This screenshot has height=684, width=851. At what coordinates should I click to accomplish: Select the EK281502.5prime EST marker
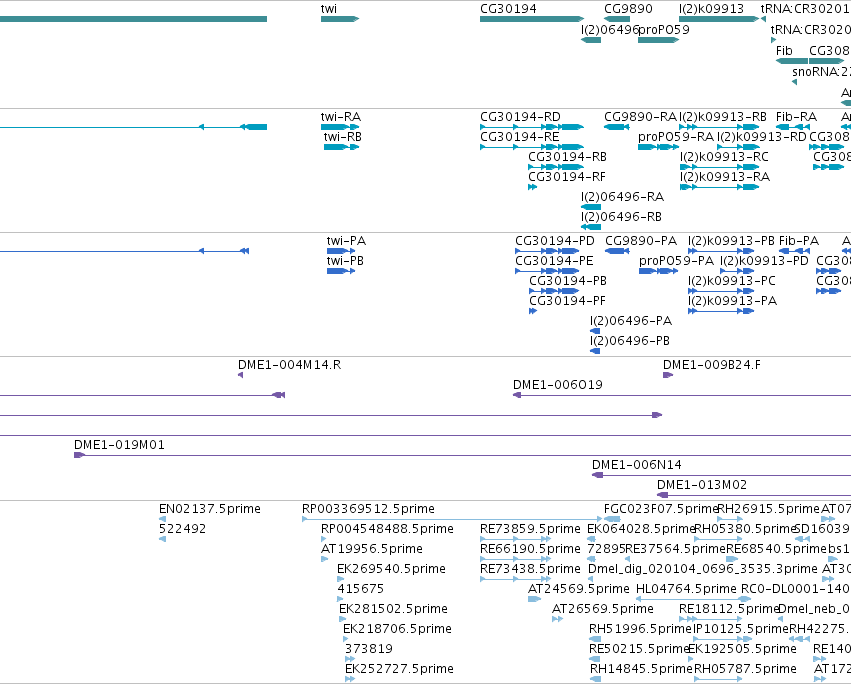(x=342, y=619)
